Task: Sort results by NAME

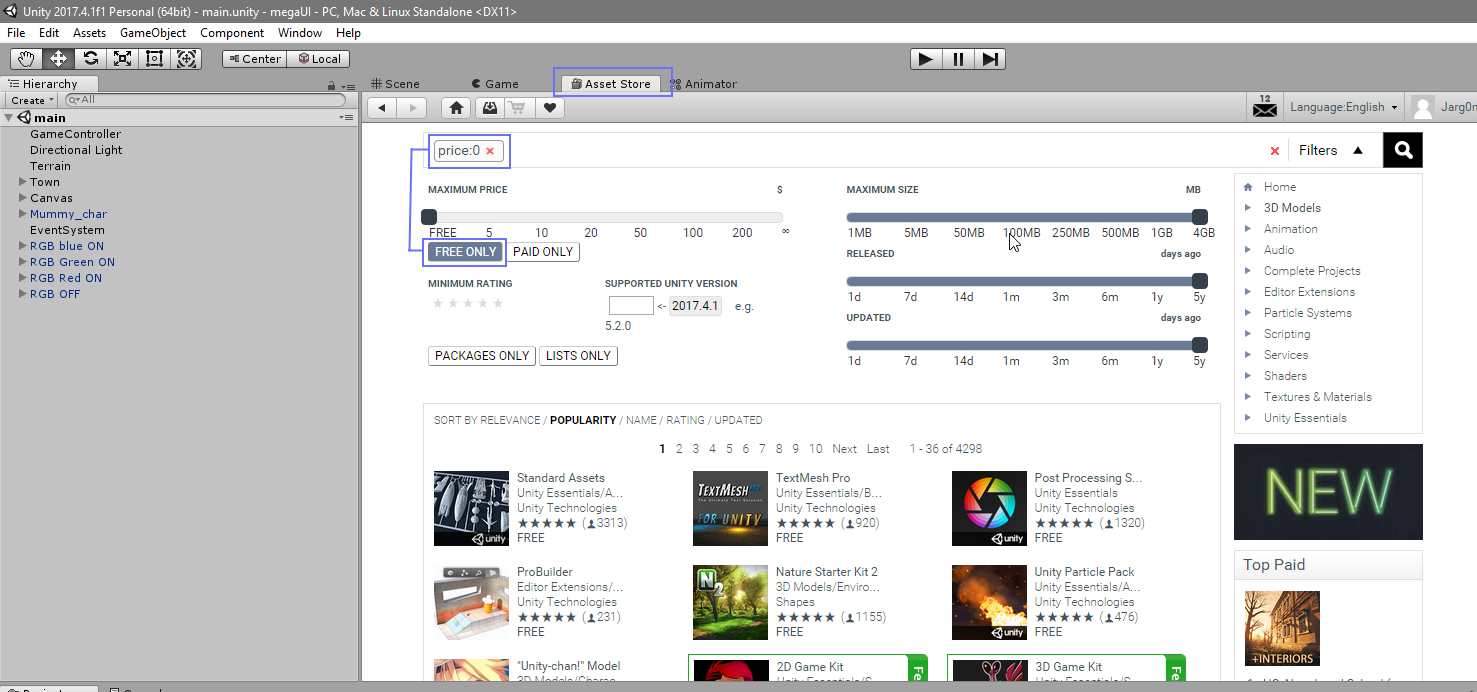Action: [642, 420]
